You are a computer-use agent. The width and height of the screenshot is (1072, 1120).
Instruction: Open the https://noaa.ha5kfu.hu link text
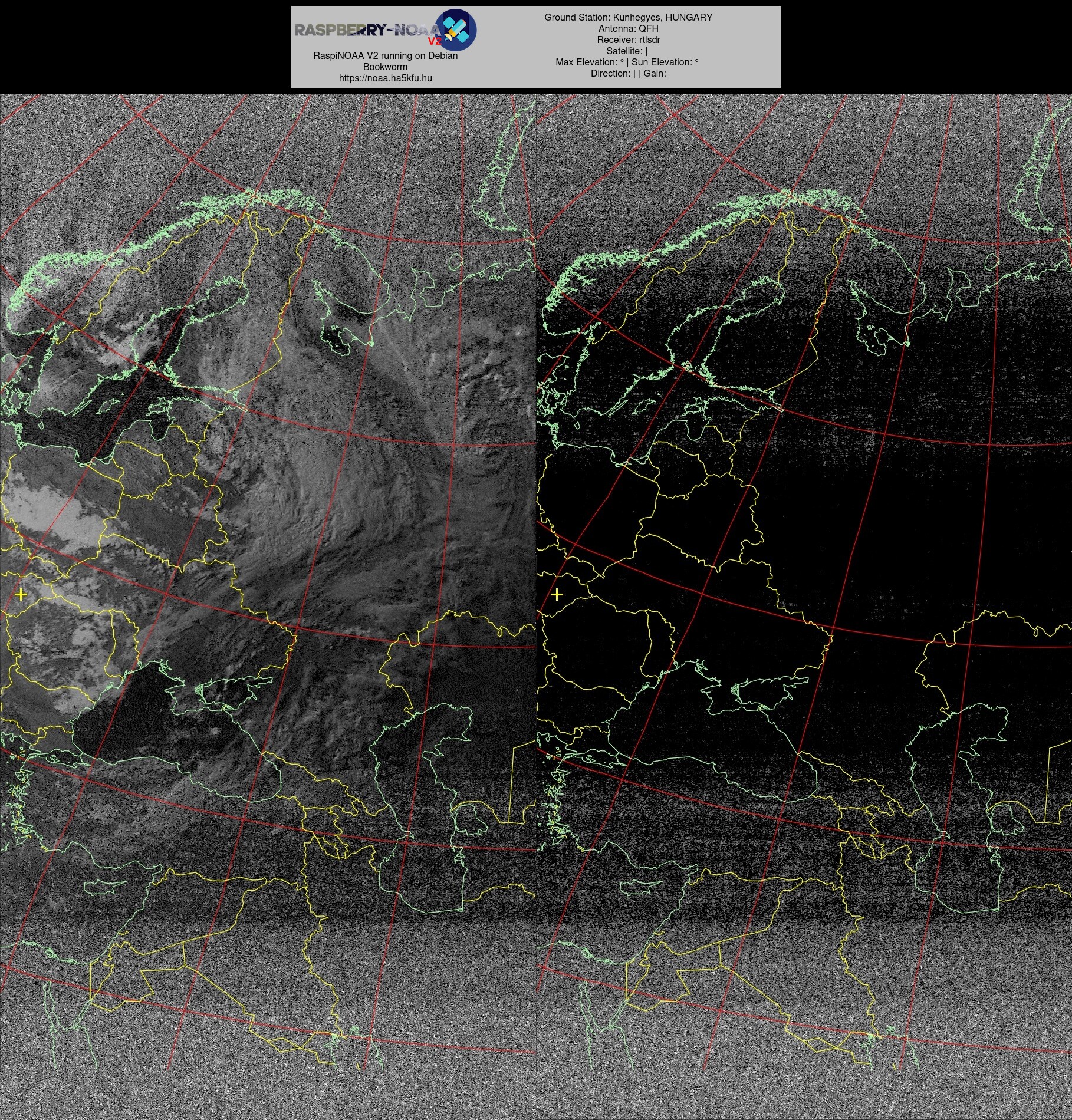[x=385, y=78]
